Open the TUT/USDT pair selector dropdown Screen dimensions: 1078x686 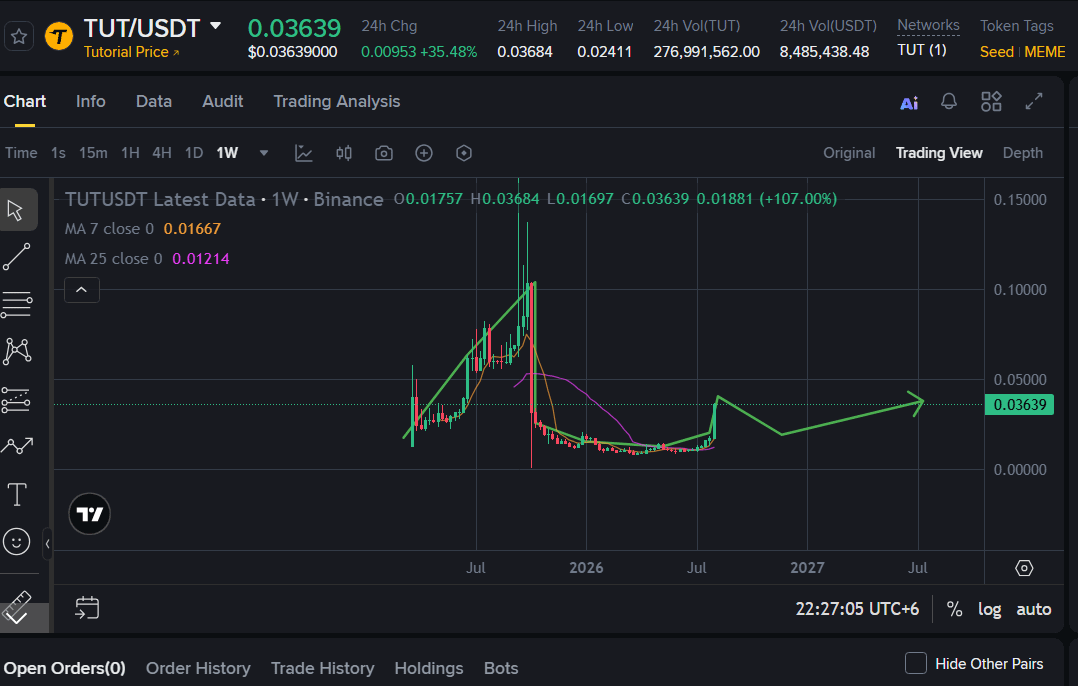point(216,26)
